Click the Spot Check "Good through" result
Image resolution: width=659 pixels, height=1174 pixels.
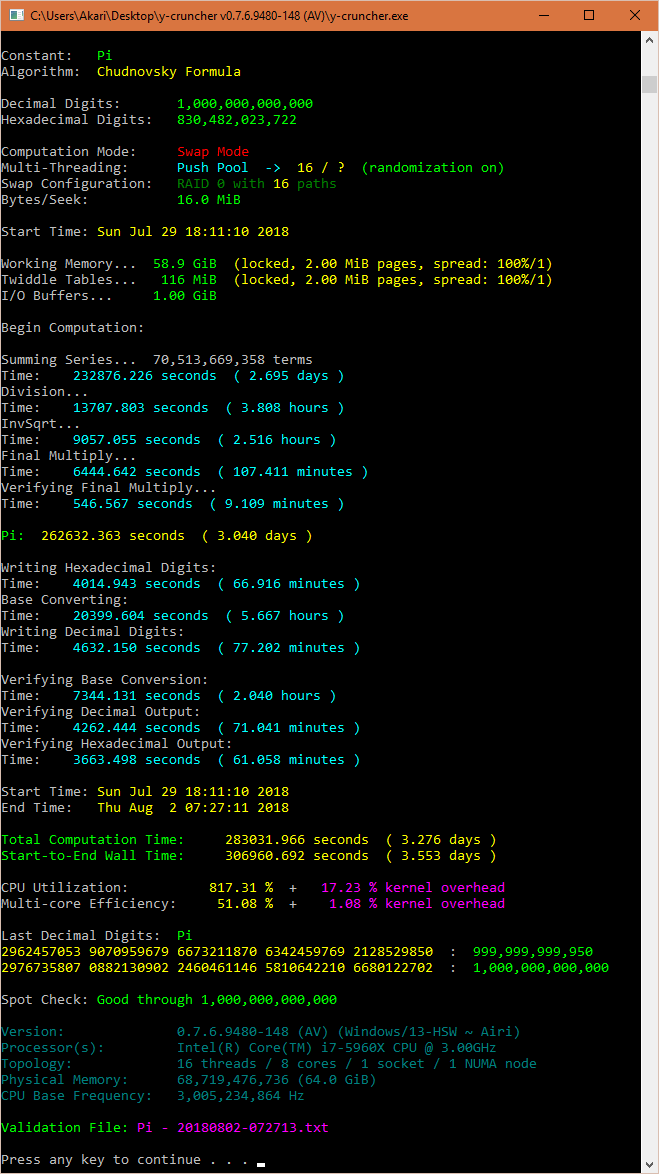[216, 1000]
